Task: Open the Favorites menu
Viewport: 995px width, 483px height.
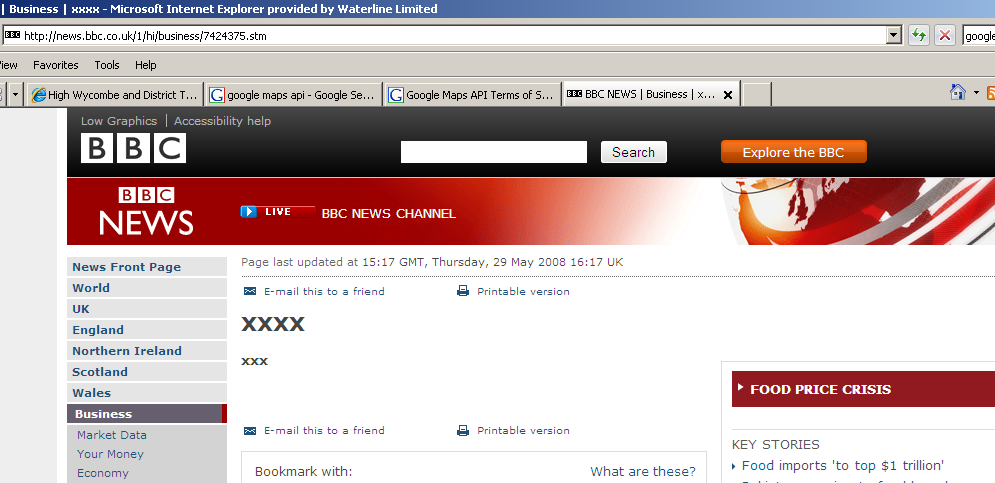Action: tap(55, 65)
